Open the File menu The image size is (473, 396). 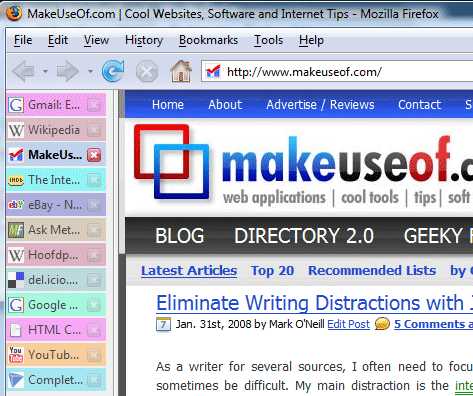pyautogui.click(x=23, y=40)
